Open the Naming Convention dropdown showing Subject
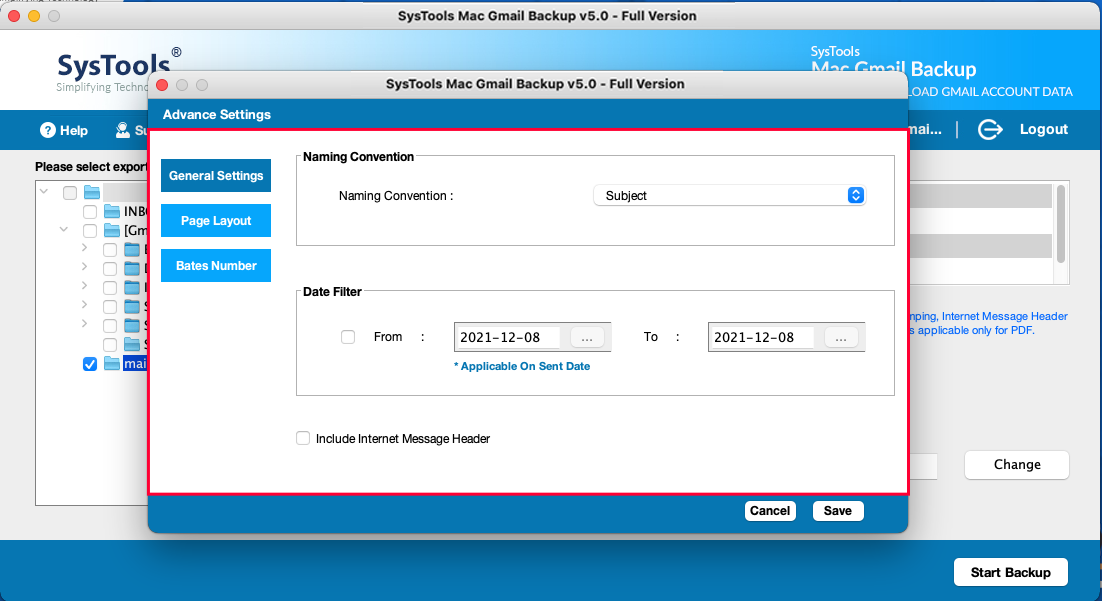Viewport: 1102px width, 601px height. point(730,195)
